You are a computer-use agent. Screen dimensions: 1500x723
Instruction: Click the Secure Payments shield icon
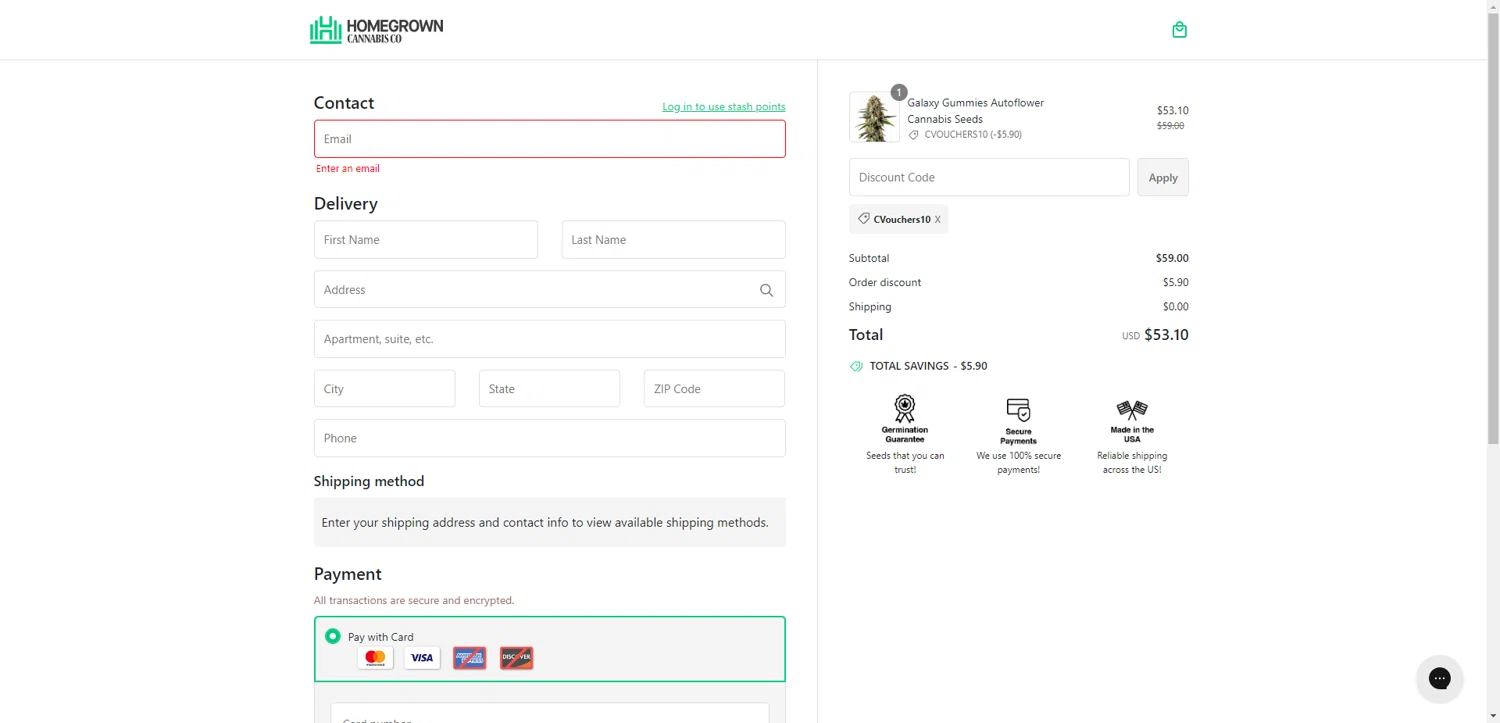[x=1018, y=410]
